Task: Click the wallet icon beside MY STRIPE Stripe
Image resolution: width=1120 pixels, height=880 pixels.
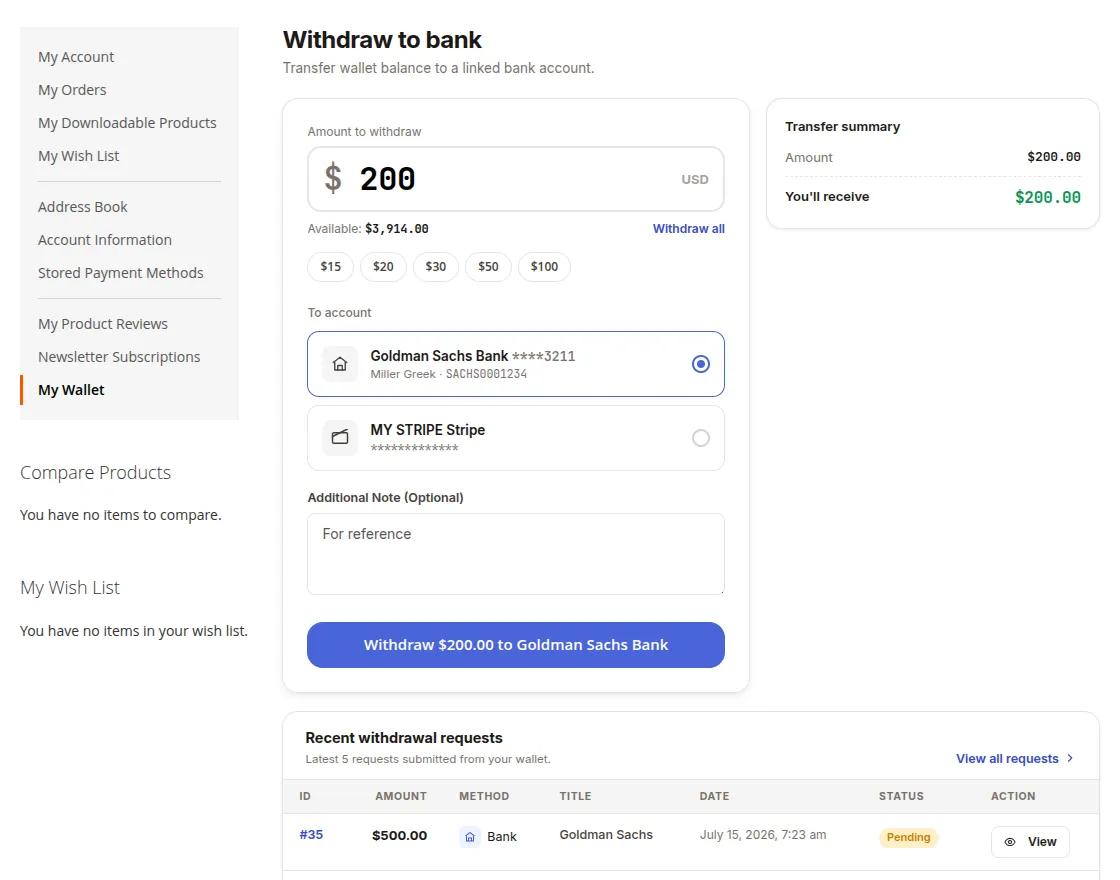Action: (x=340, y=438)
